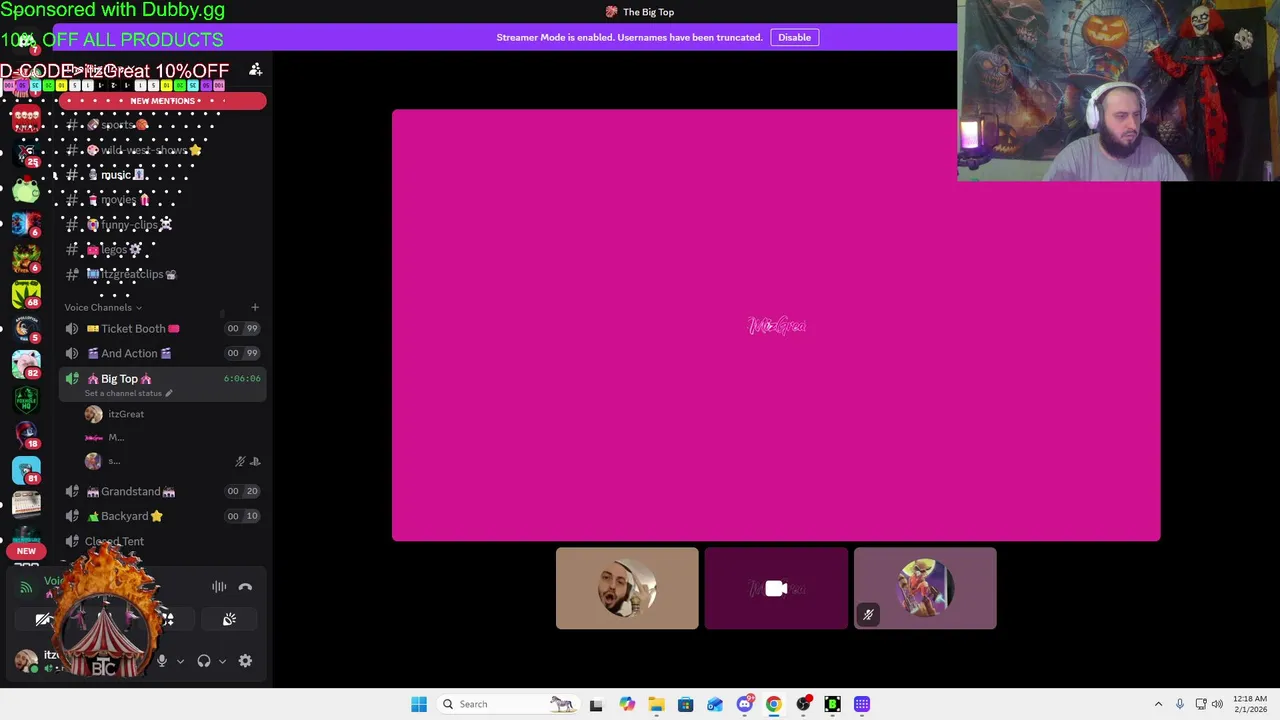Open the soundboard button
Viewport: 1280px width, 720px height.
[x=229, y=620]
